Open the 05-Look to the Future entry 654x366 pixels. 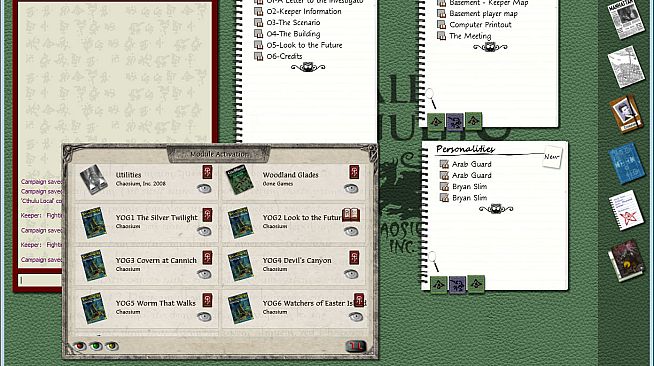[x=304, y=45]
